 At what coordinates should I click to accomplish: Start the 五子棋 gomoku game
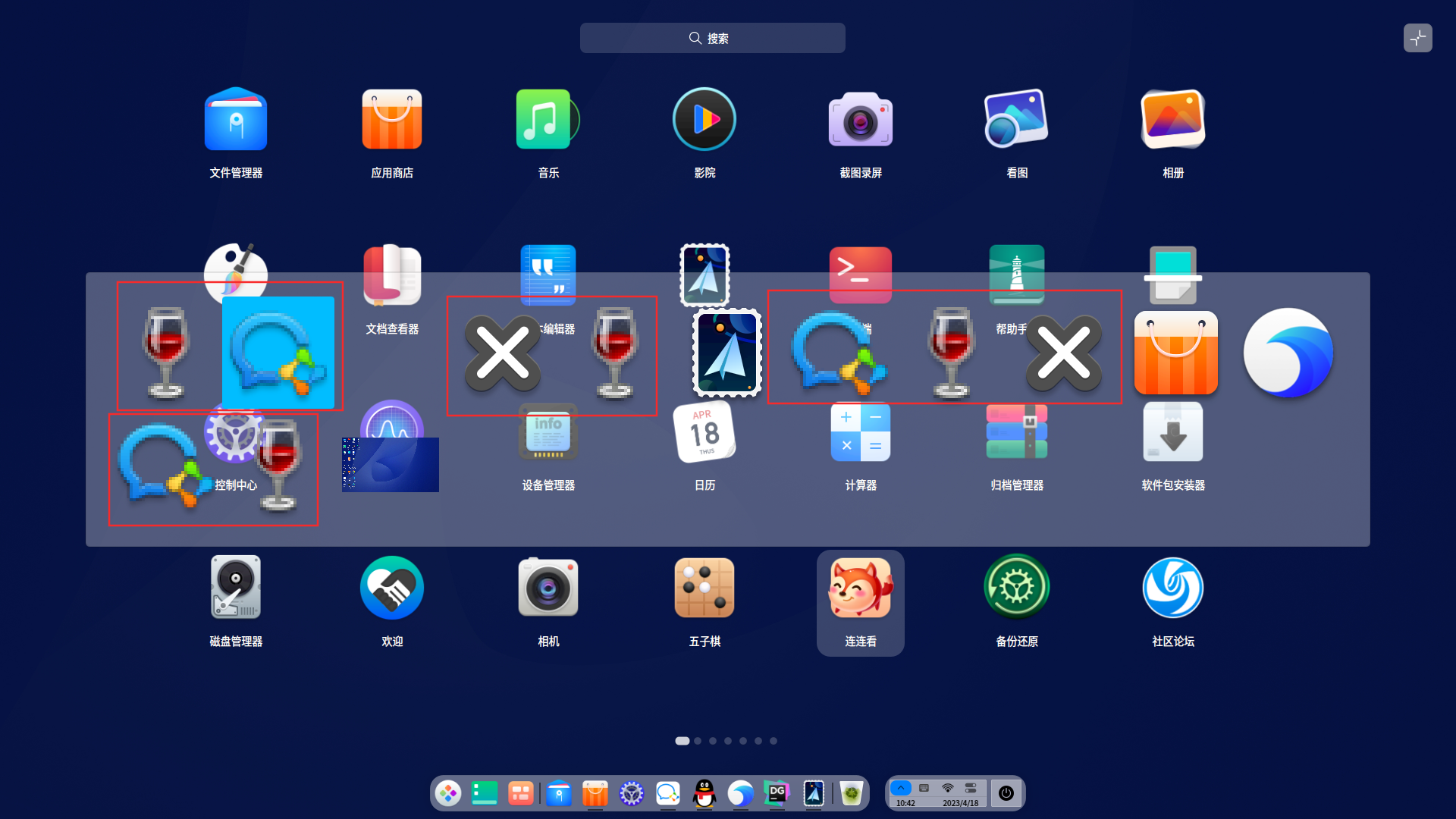click(x=704, y=588)
